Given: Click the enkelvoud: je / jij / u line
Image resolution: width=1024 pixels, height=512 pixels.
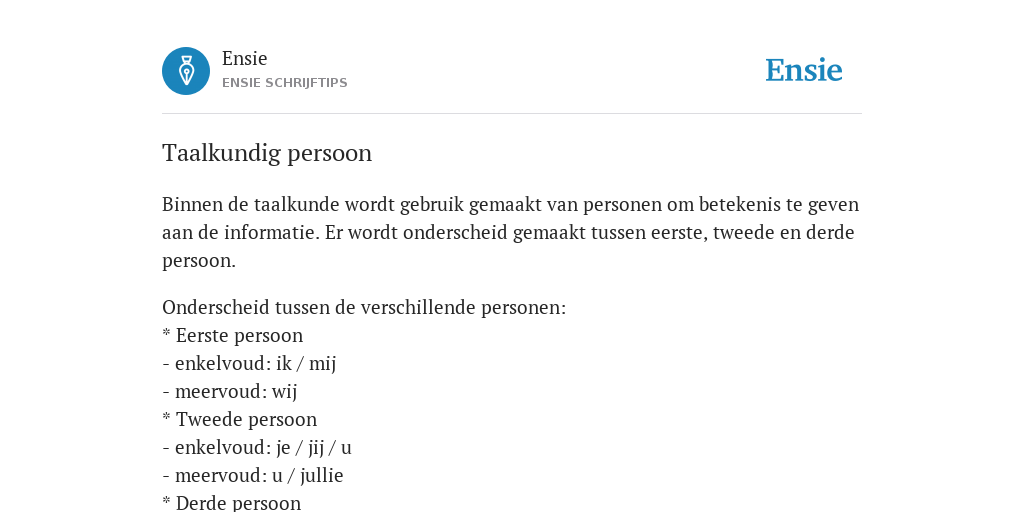Looking at the screenshot, I should pyautogui.click(x=257, y=448).
